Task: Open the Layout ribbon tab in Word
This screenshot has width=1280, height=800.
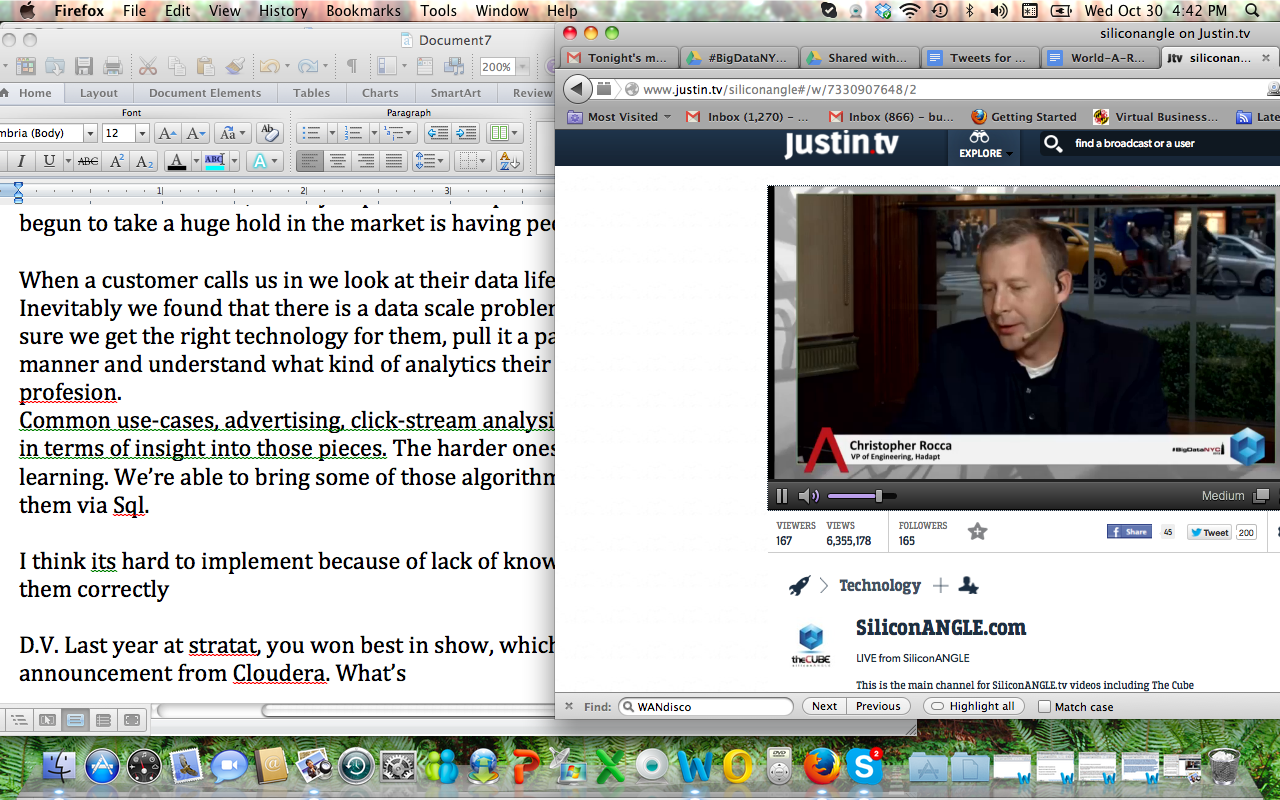Action: [99, 93]
